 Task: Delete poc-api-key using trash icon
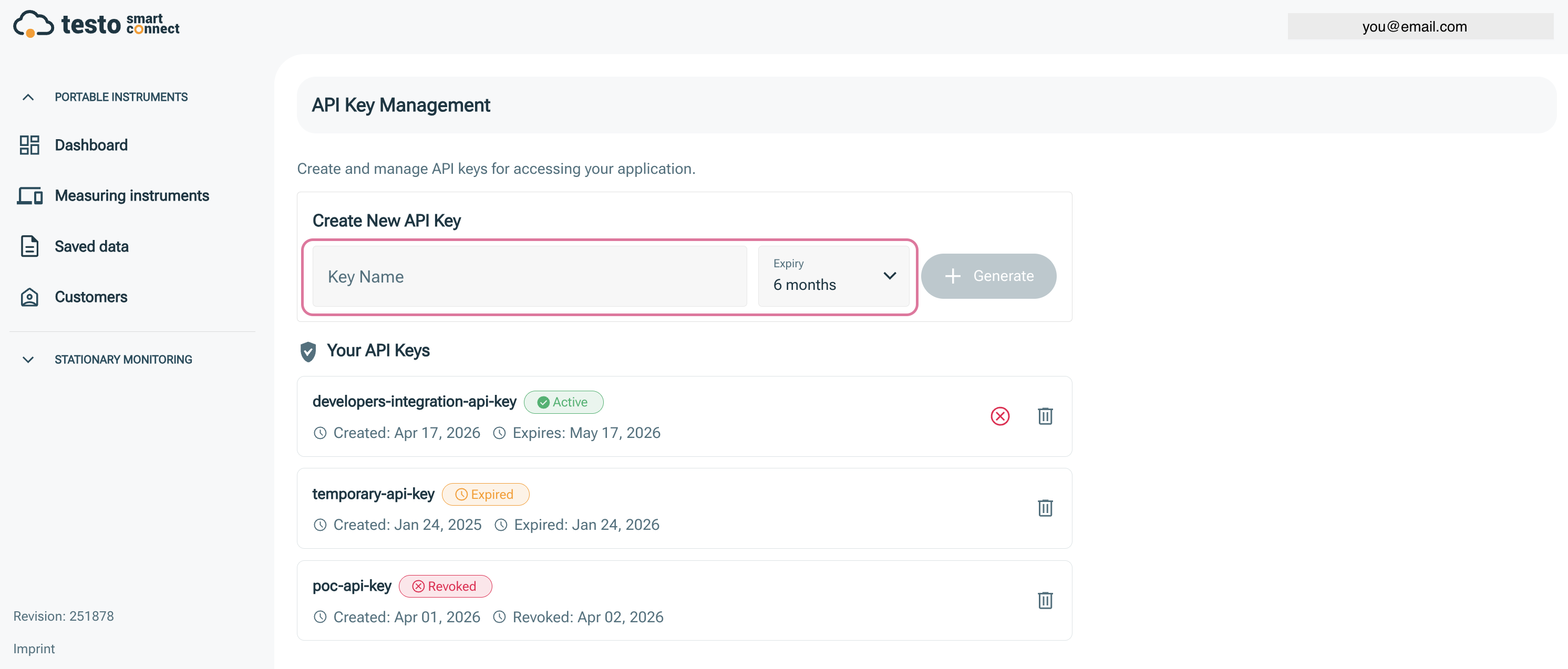(1045, 600)
